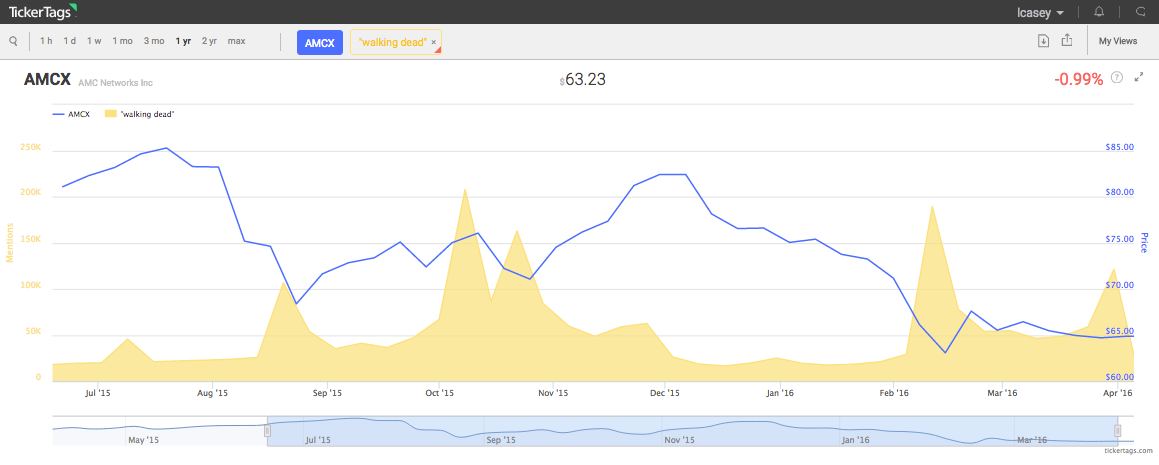Remove the "walking dead" tag
The width and height of the screenshot is (1159, 465).
click(434, 43)
